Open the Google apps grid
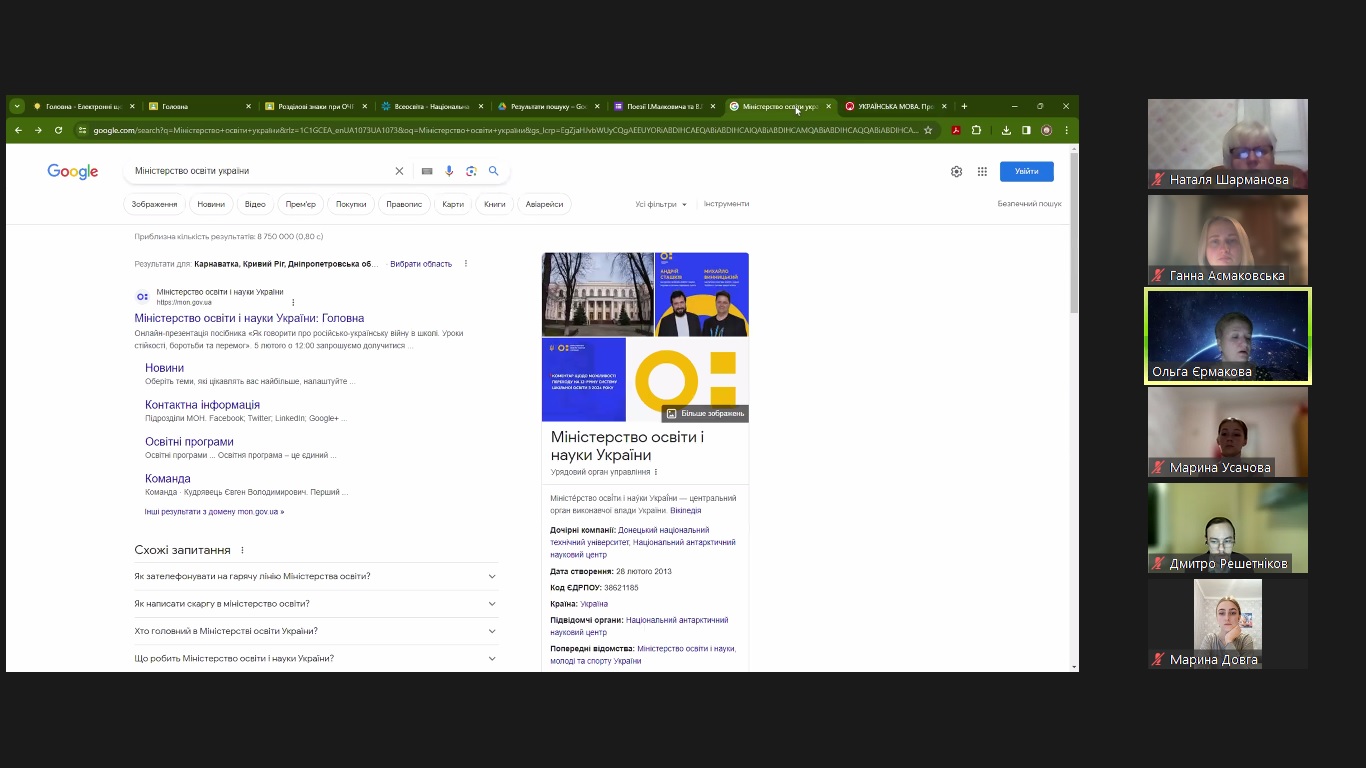1366x768 pixels. (x=982, y=171)
